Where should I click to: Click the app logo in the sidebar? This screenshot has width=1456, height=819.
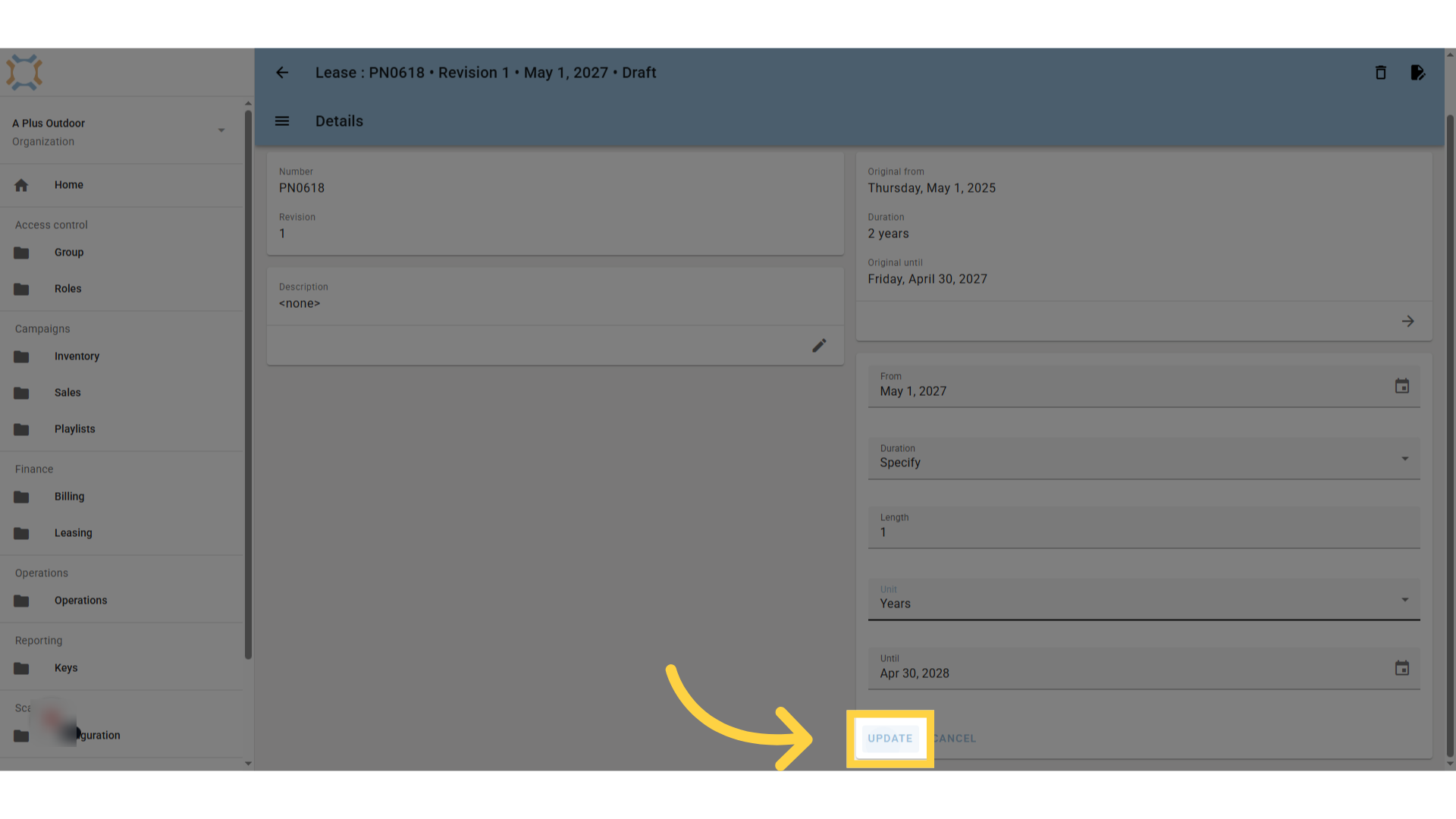(x=24, y=73)
